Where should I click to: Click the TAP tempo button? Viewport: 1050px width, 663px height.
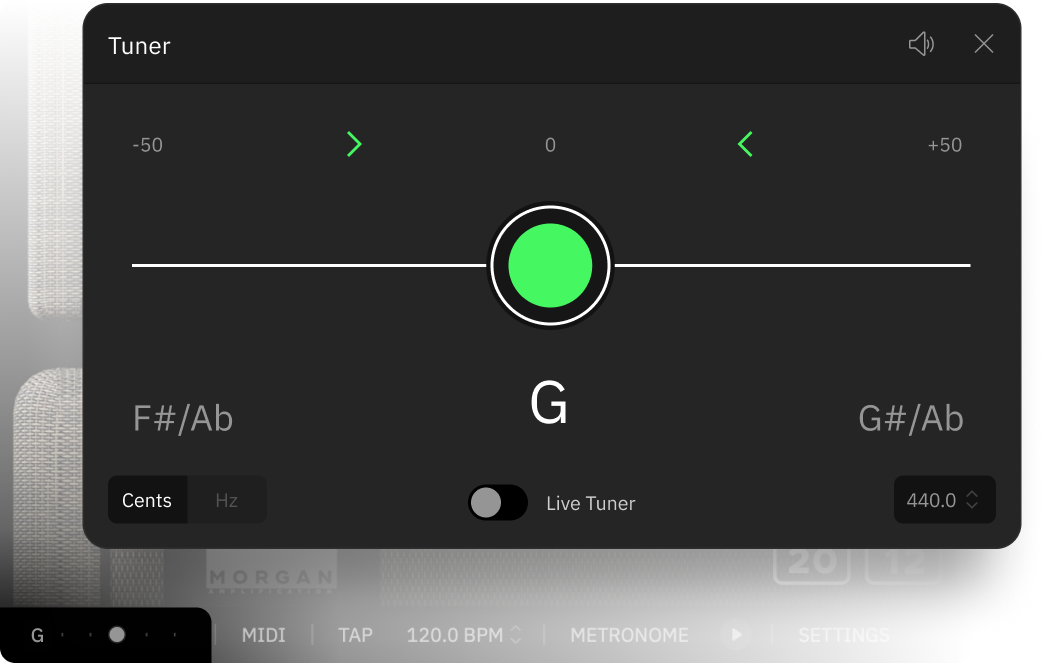point(355,635)
